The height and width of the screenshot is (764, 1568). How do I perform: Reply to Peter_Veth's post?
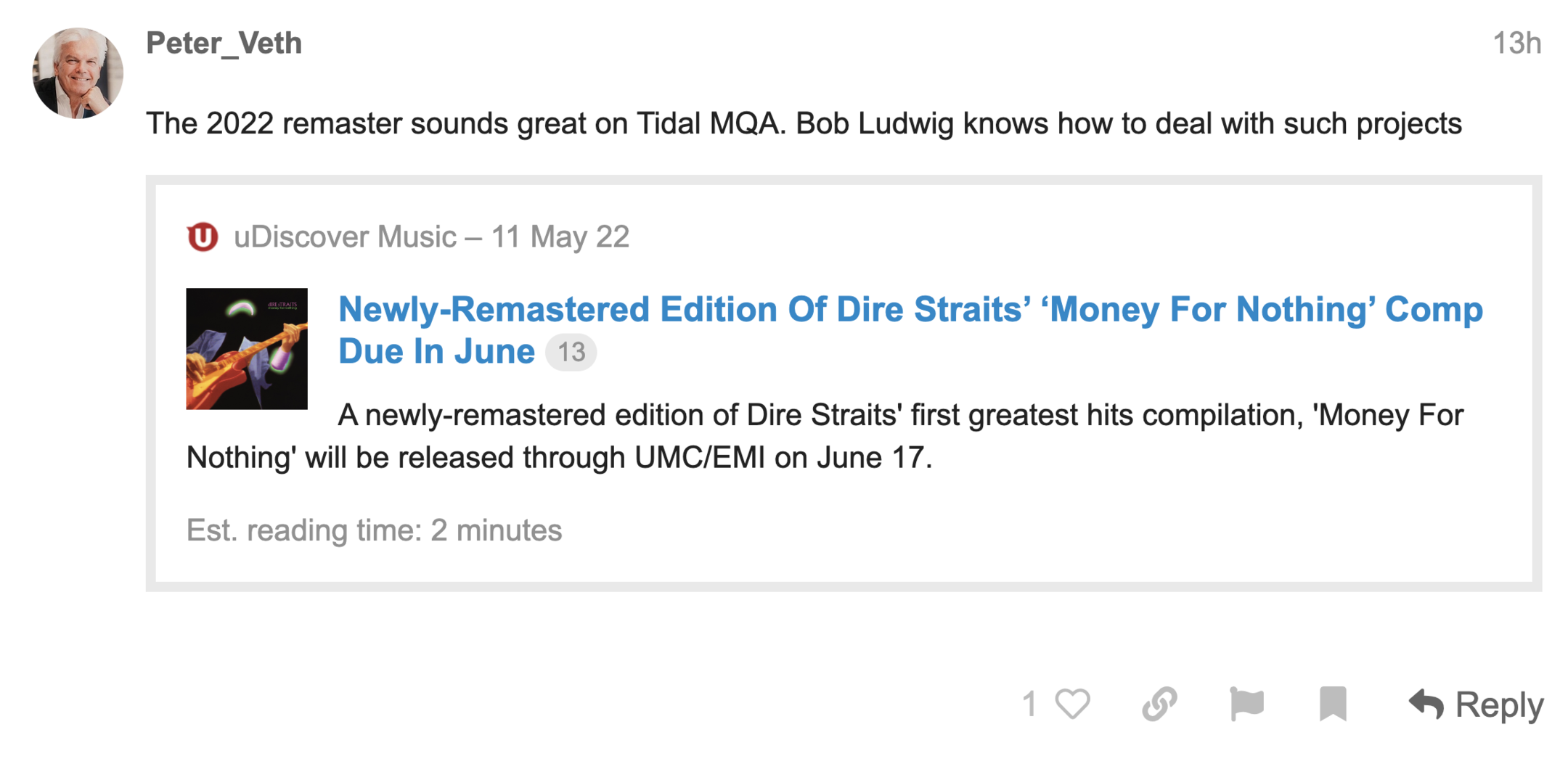pos(1477,705)
